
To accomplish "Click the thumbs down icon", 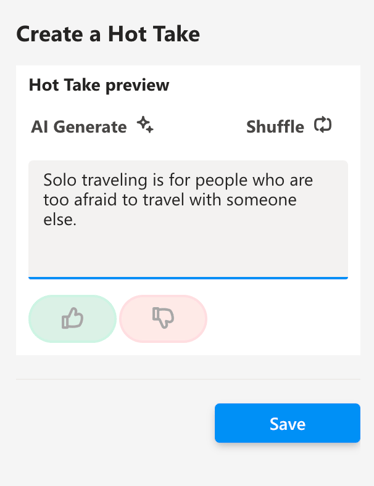I will 163,318.
